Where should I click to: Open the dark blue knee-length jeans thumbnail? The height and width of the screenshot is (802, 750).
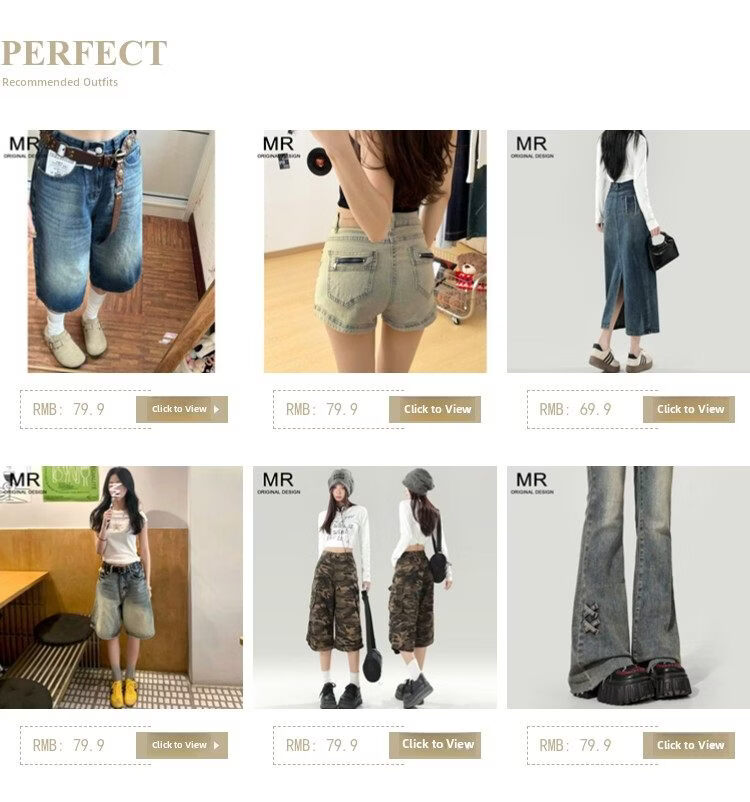coord(121,251)
